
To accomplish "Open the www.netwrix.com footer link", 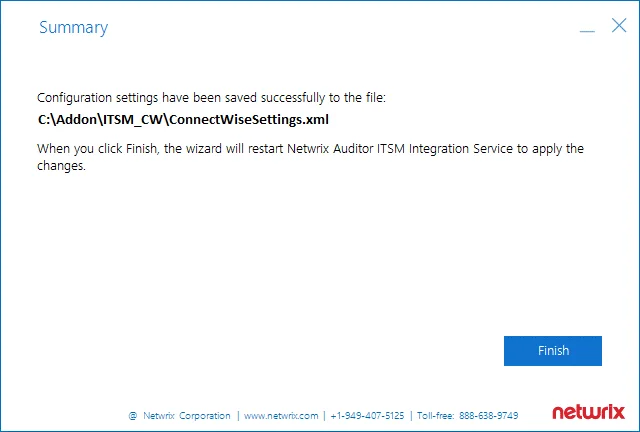I will pos(281,416).
